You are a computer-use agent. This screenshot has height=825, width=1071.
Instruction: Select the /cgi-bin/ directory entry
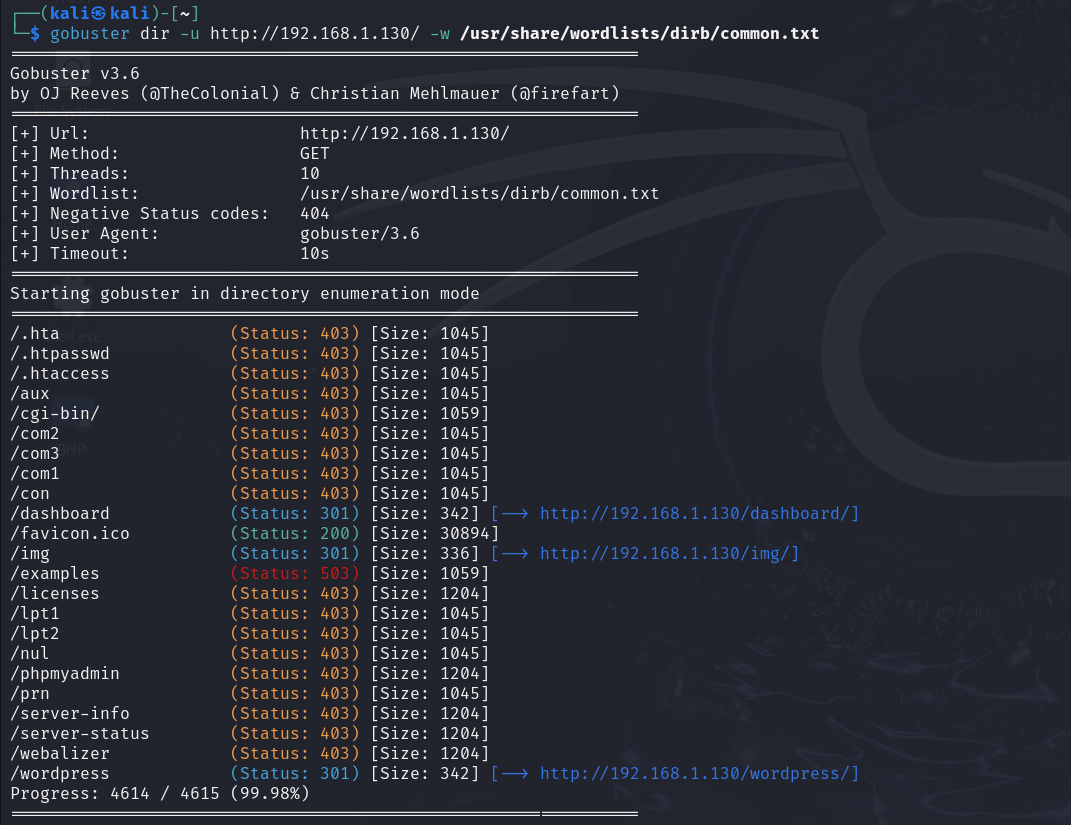click(x=54, y=413)
